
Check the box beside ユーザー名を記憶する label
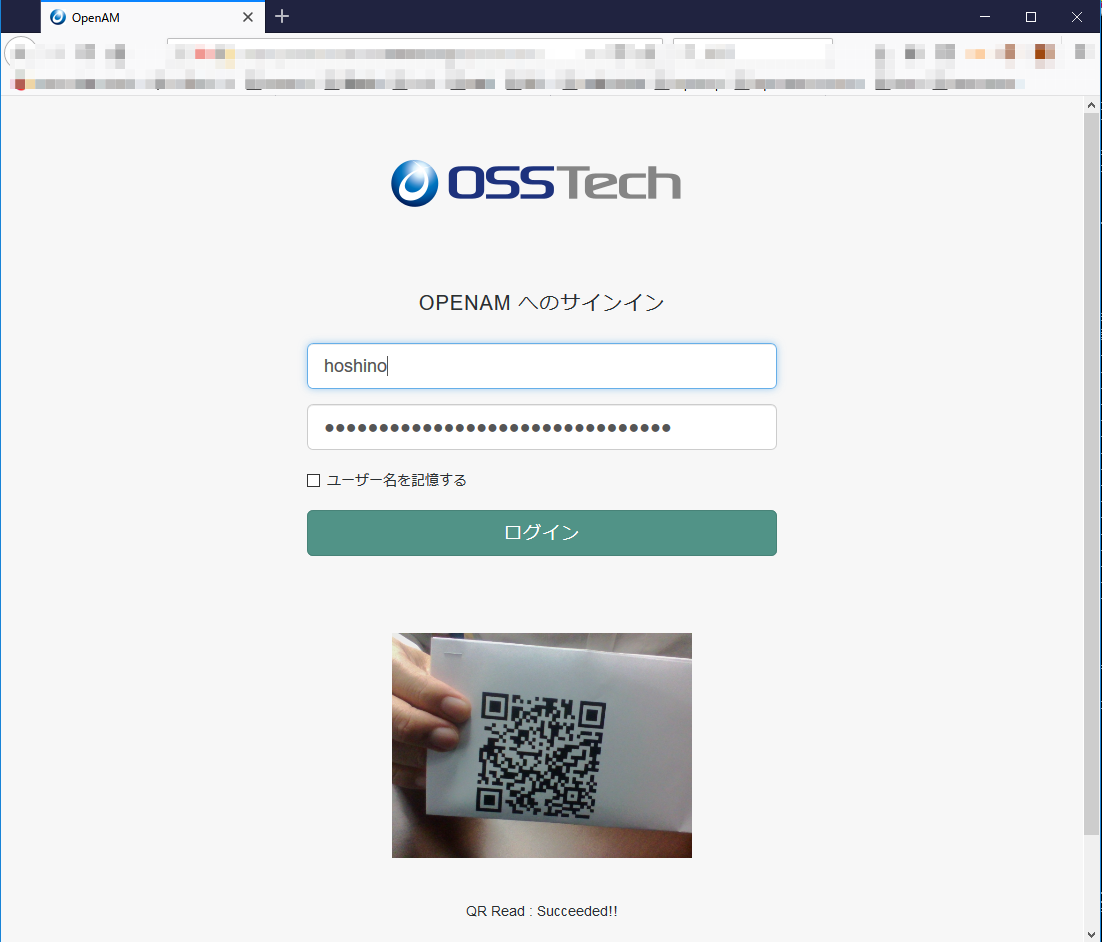click(x=313, y=480)
